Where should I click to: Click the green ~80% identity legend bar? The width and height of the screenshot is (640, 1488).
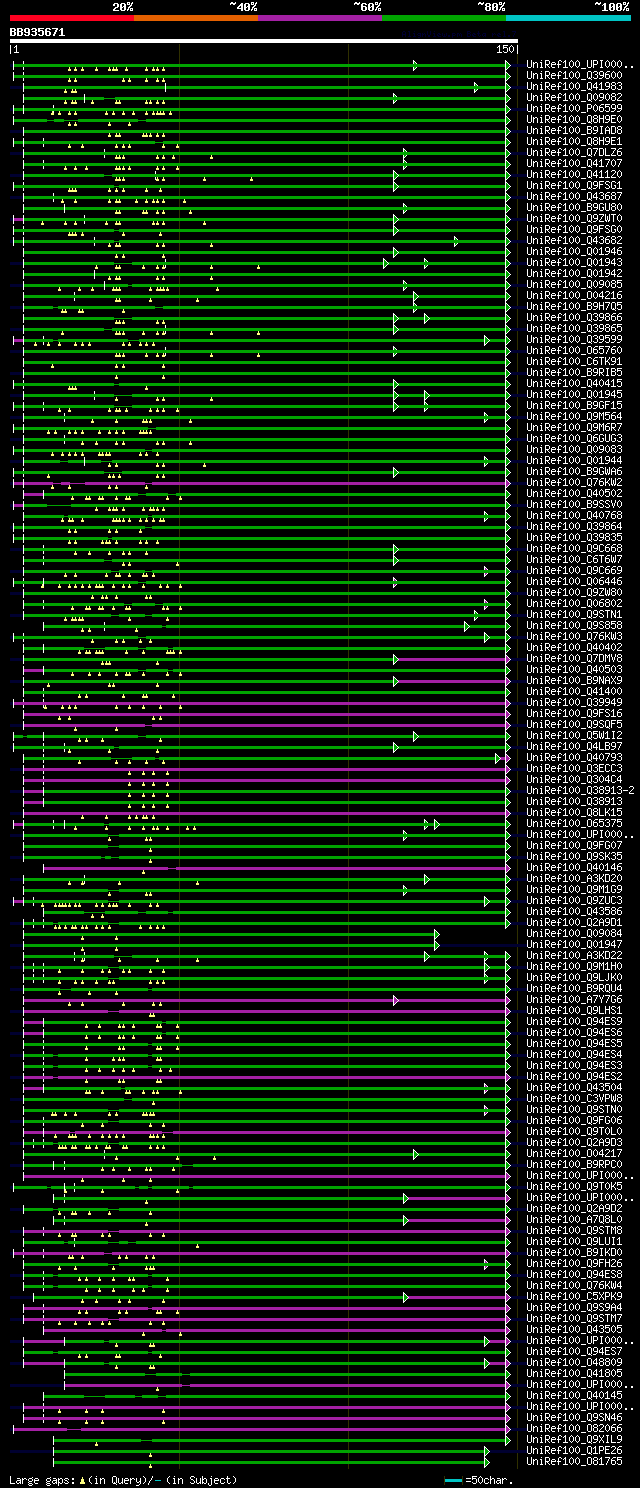click(443, 18)
